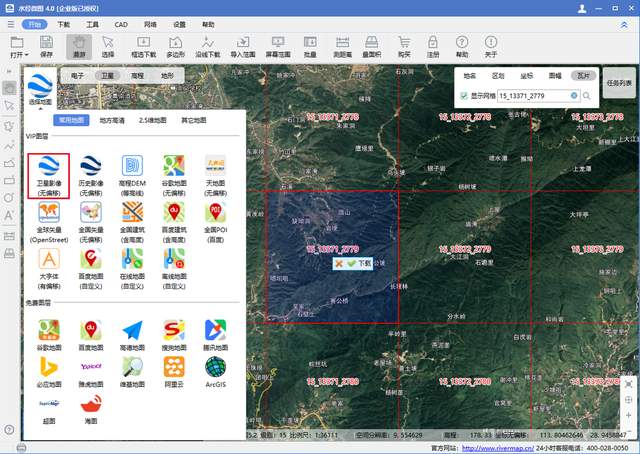Expand the 选择地图 map chooser
The height and width of the screenshot is (454, 640).
[41, 88]
